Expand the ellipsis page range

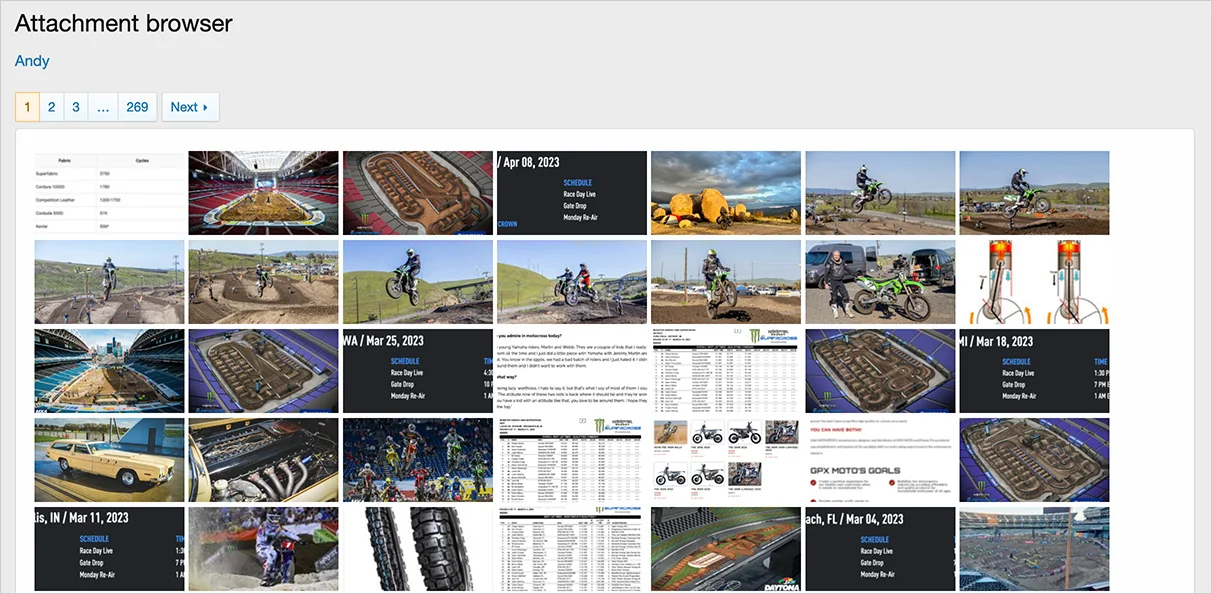click(103, 107)
